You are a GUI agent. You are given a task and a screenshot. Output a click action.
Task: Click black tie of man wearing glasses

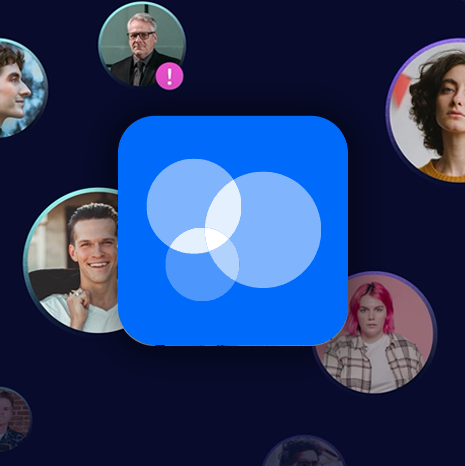point(137,73)
